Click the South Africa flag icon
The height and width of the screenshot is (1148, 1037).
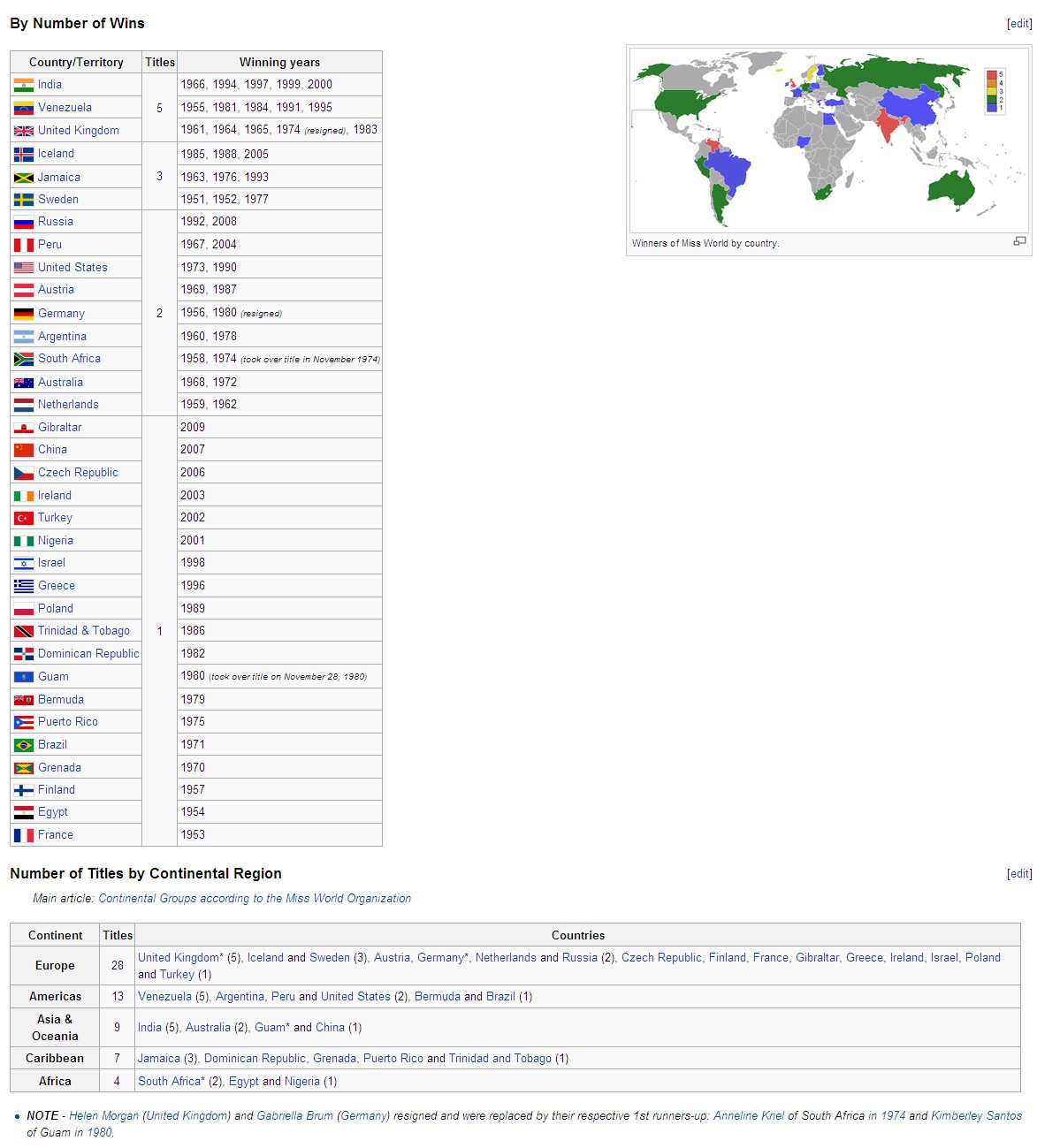[24, 359]
